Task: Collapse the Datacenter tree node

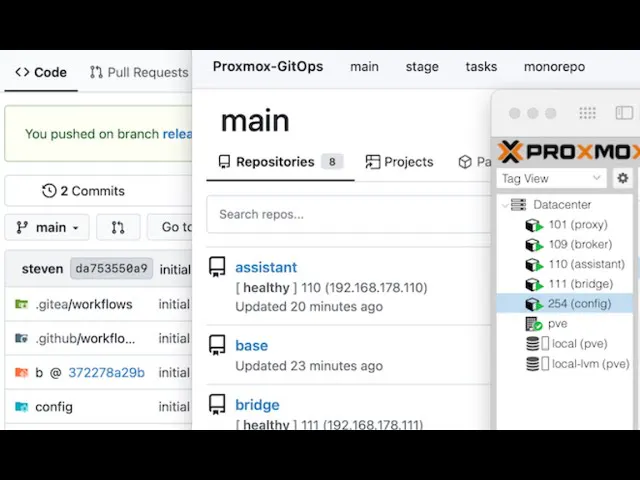Action: coord(505,204)
